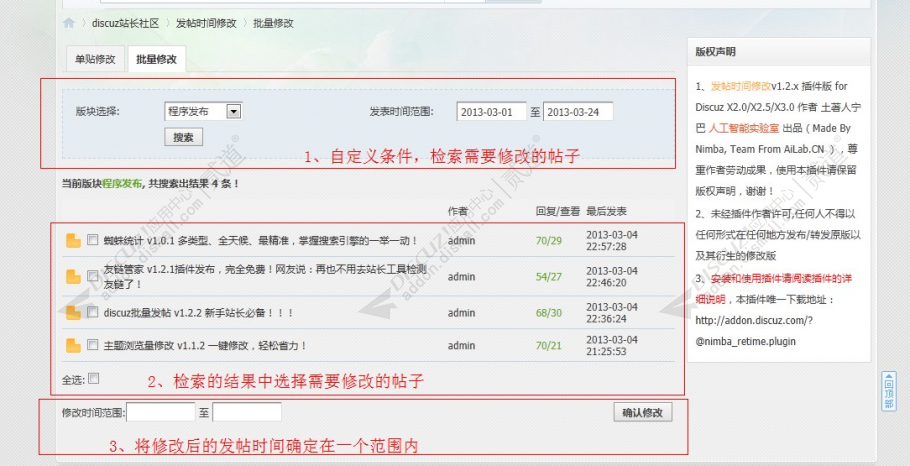Switch to 单贴修改 tab
This screenshot has height=466, width=910.
point(95,59)
